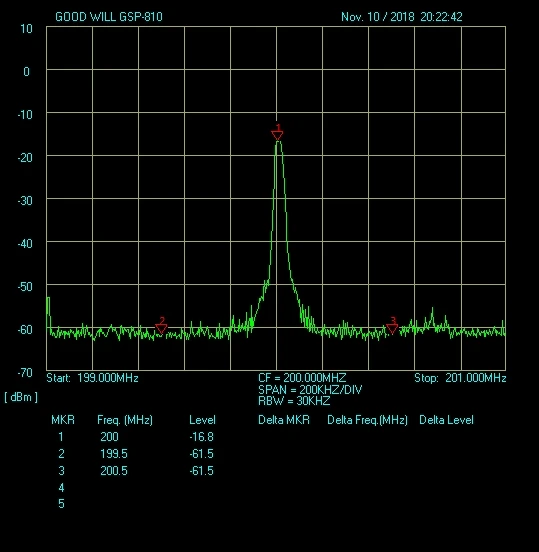Click the GOOD WILL GSP-810 title
Viewport: 539px width, 552px height.
click(x=109, y=17)
